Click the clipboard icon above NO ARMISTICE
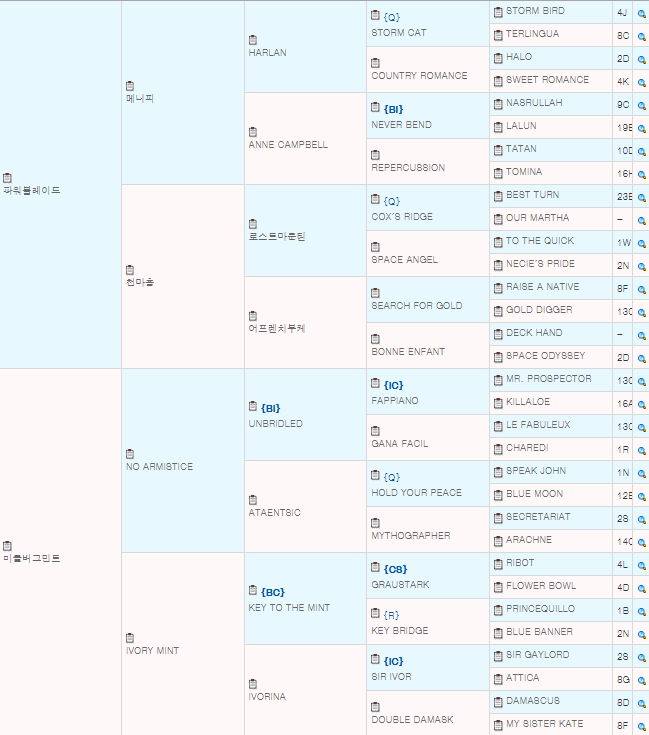 131,454
